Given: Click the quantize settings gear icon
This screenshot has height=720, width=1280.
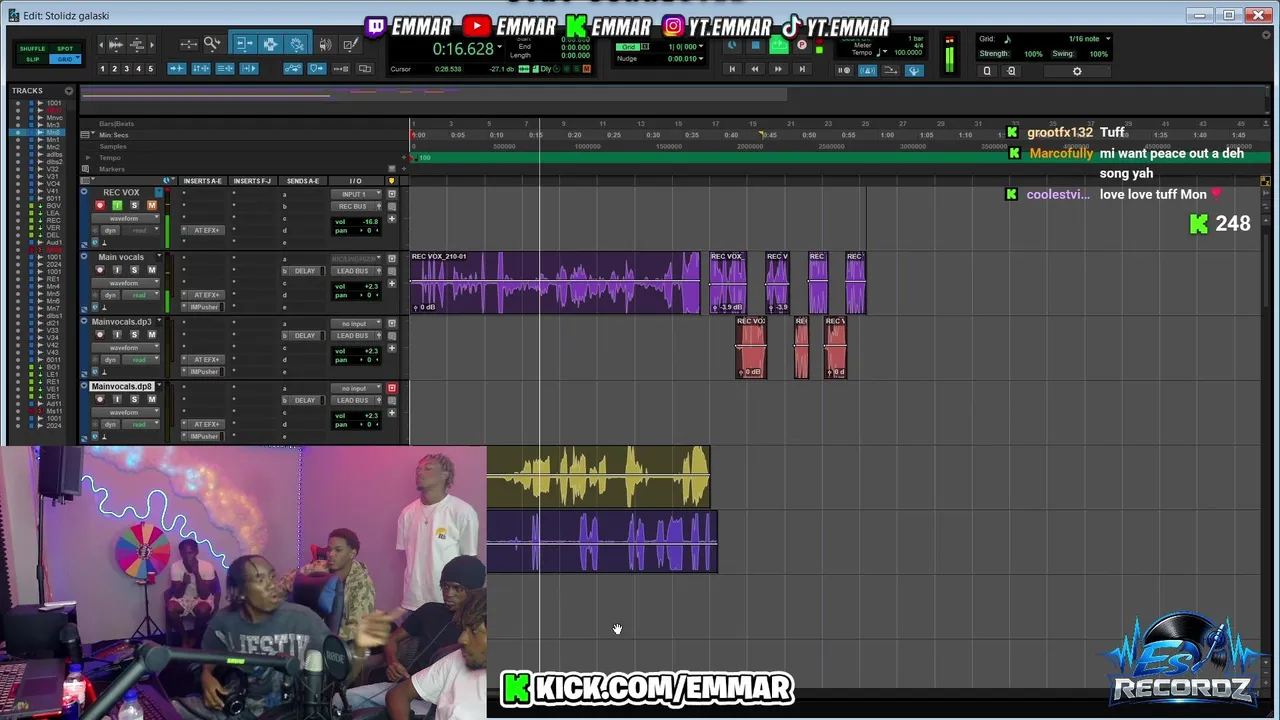Looking at the screenshot, I should pos(1077,71).
